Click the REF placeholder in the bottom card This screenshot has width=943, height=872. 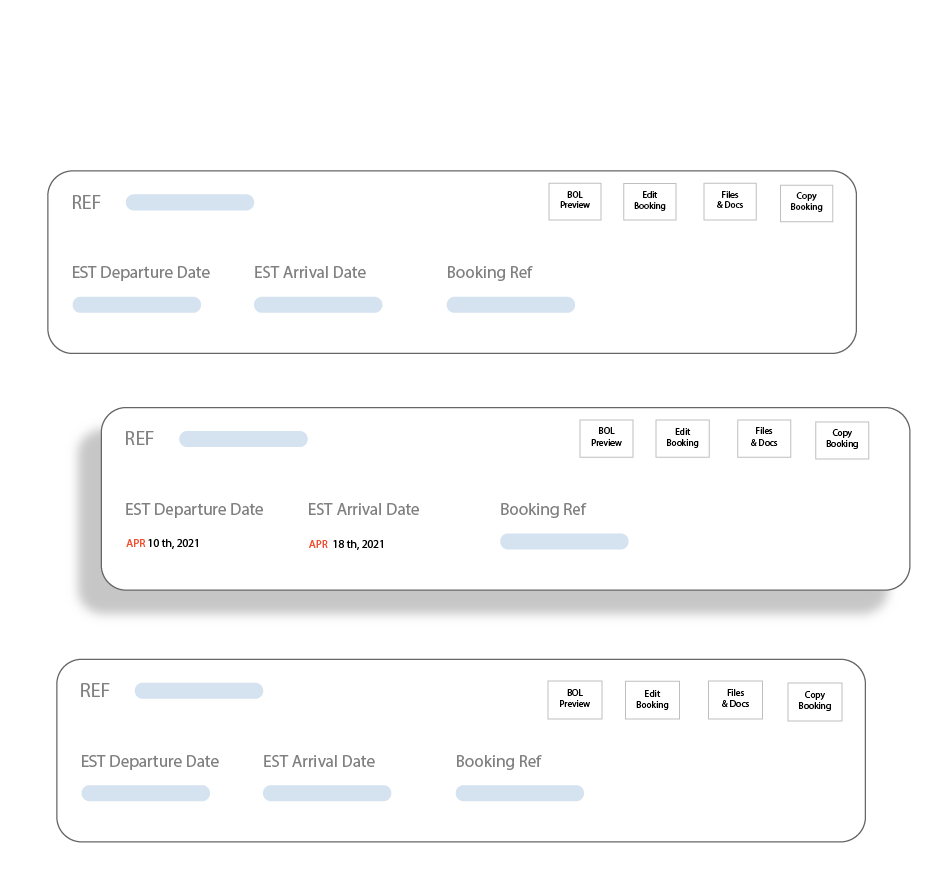click(199, 690)
